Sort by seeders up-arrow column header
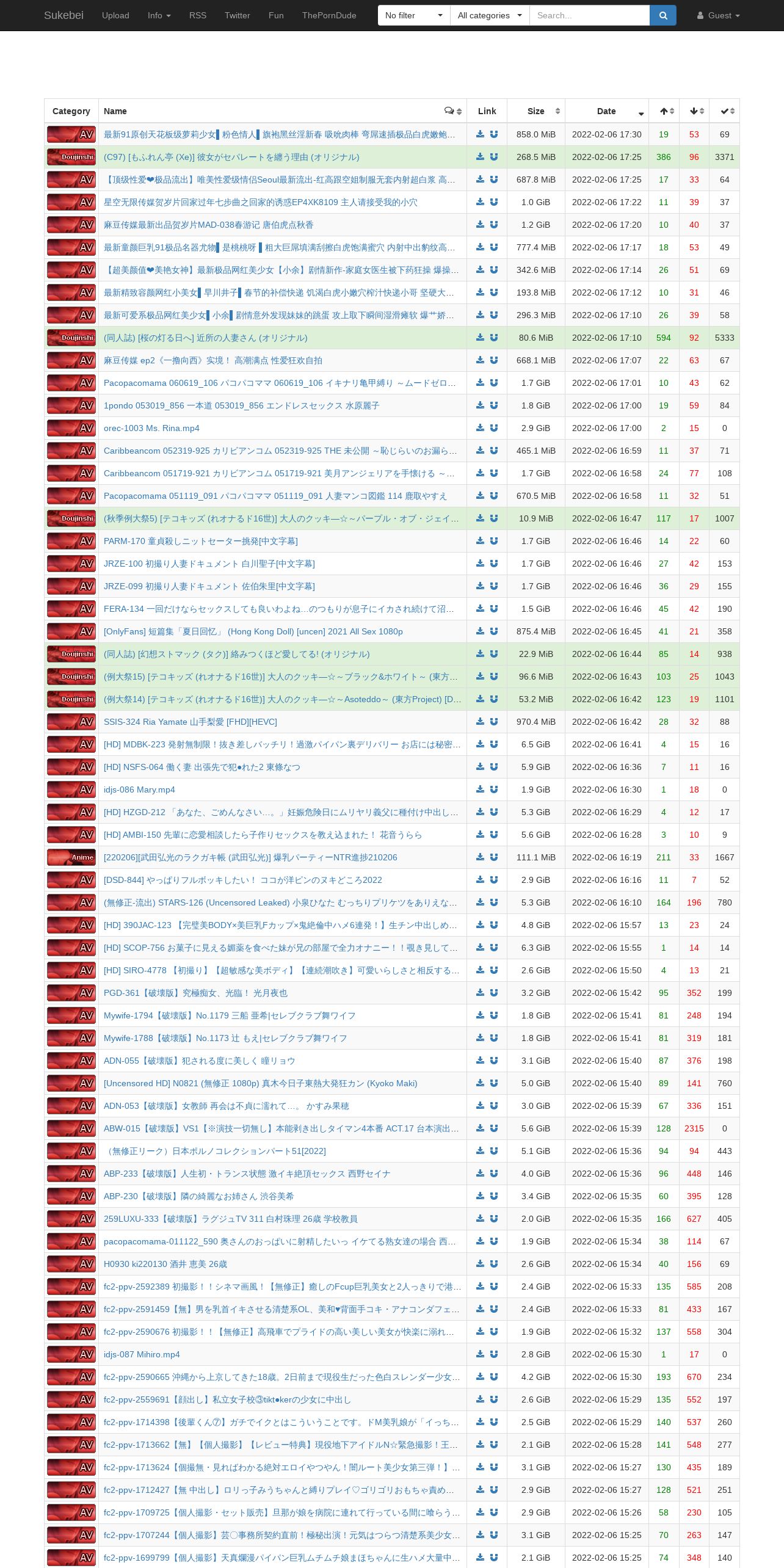Viewport: 784px width, 1568px height. click(664, 111)
